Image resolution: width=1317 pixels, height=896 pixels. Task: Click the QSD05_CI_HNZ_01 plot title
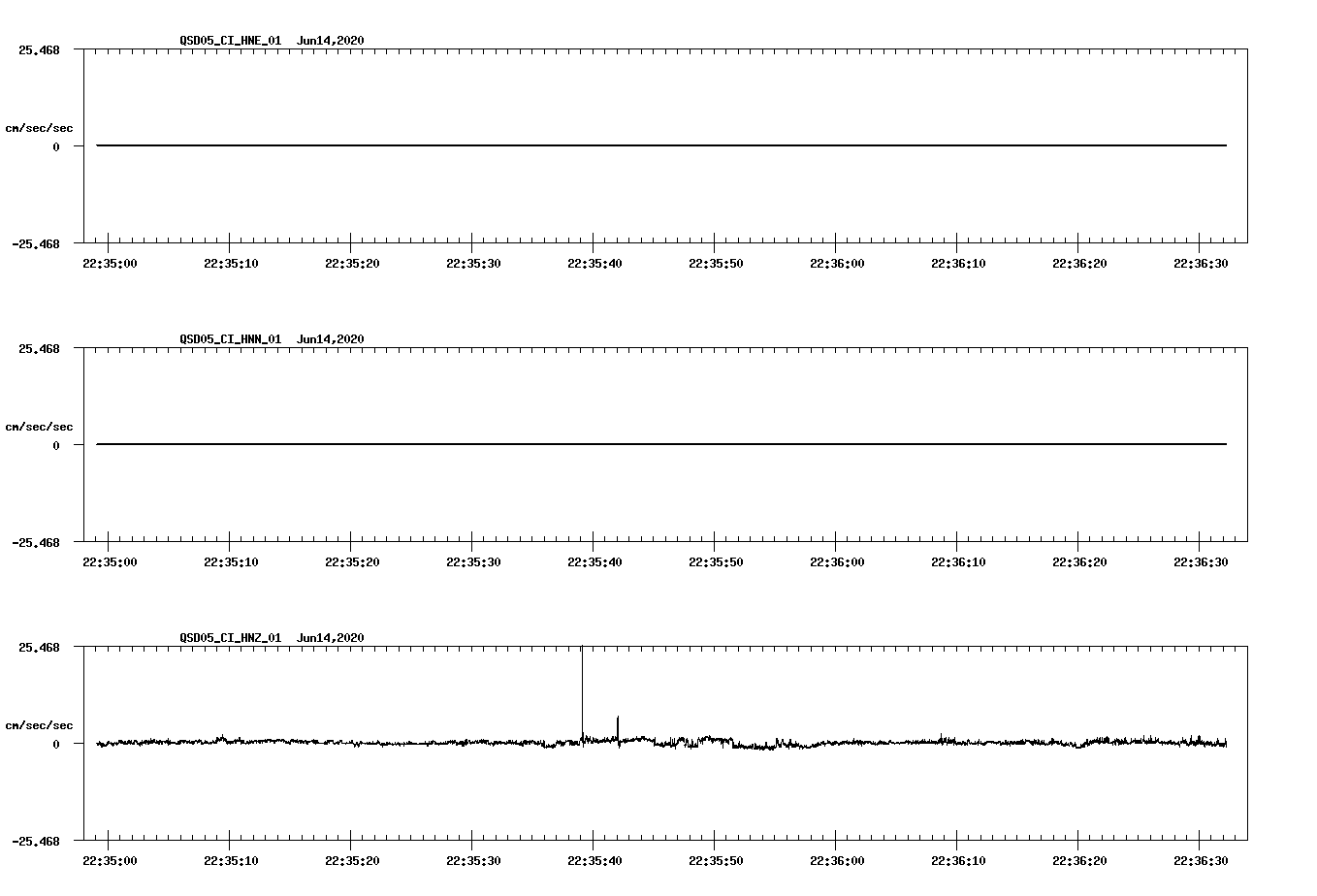click(x=272, y=637)
